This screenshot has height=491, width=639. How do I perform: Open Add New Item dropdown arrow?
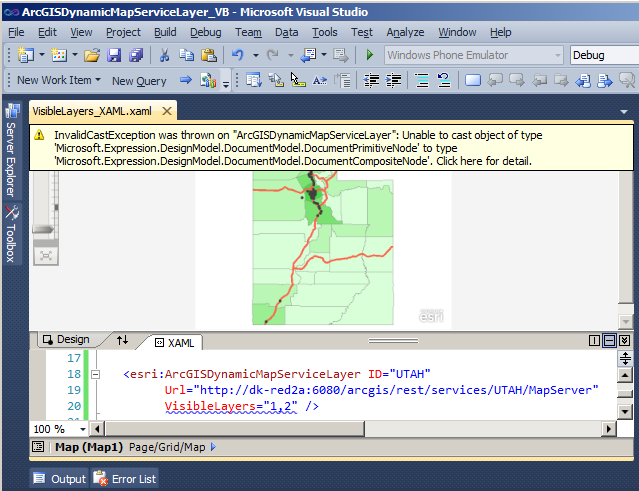[75, 55]
